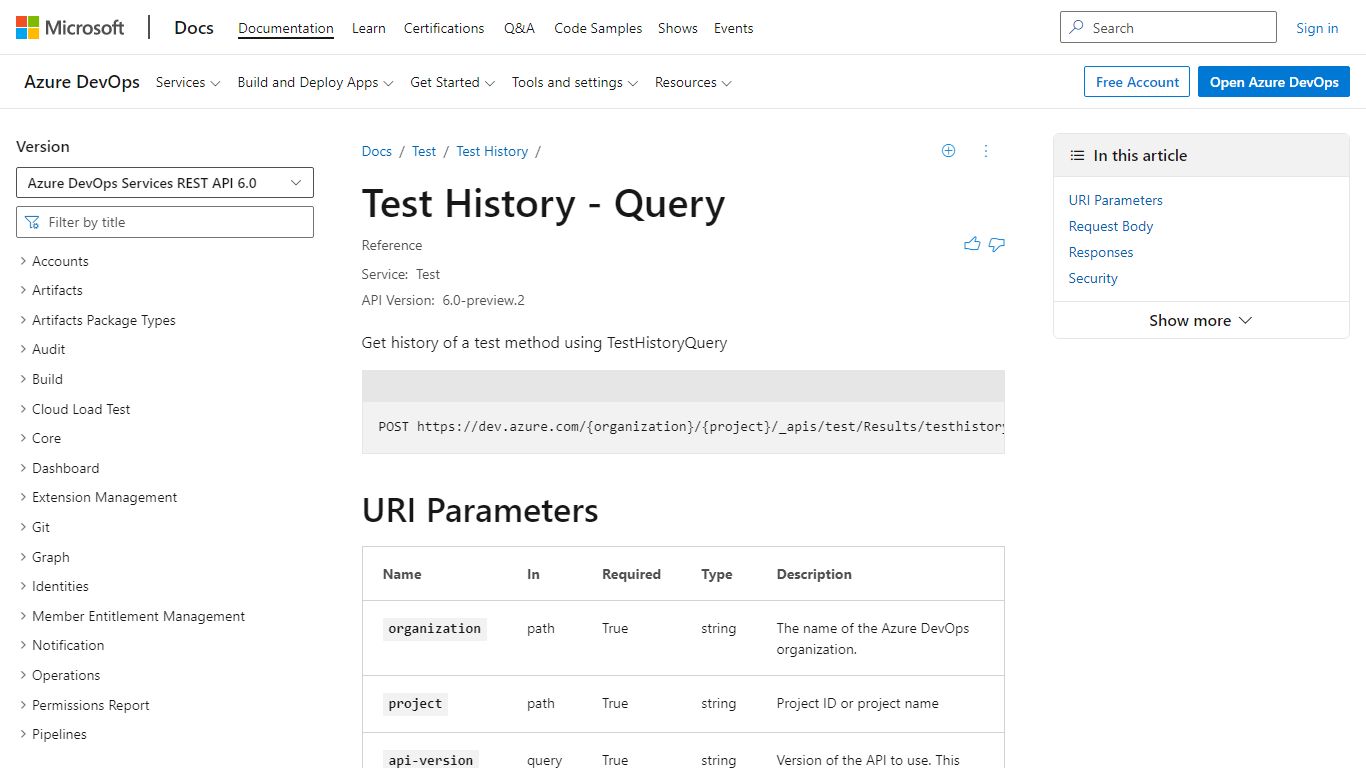Expand the Accounts tree node
The image size is (1366, 768).
pyautogui.click(x=23, y=261)
